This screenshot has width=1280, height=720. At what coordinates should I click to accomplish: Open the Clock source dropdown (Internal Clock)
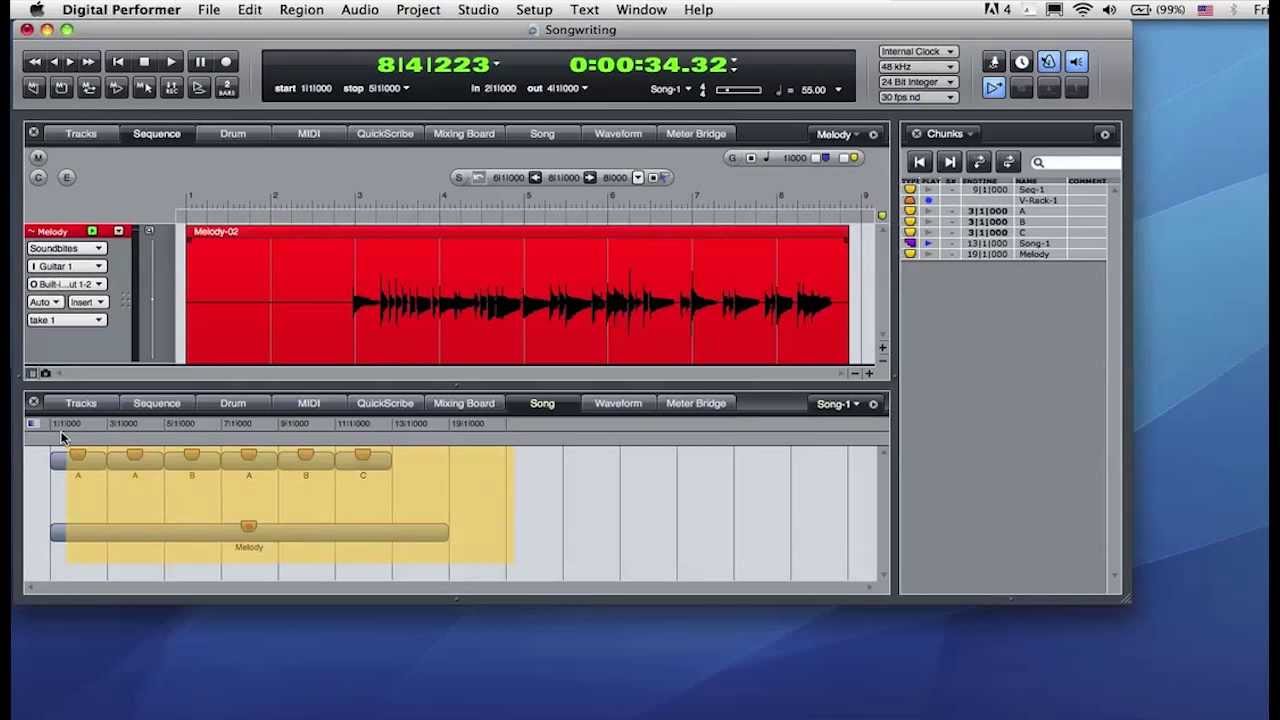tap(918, 52)
